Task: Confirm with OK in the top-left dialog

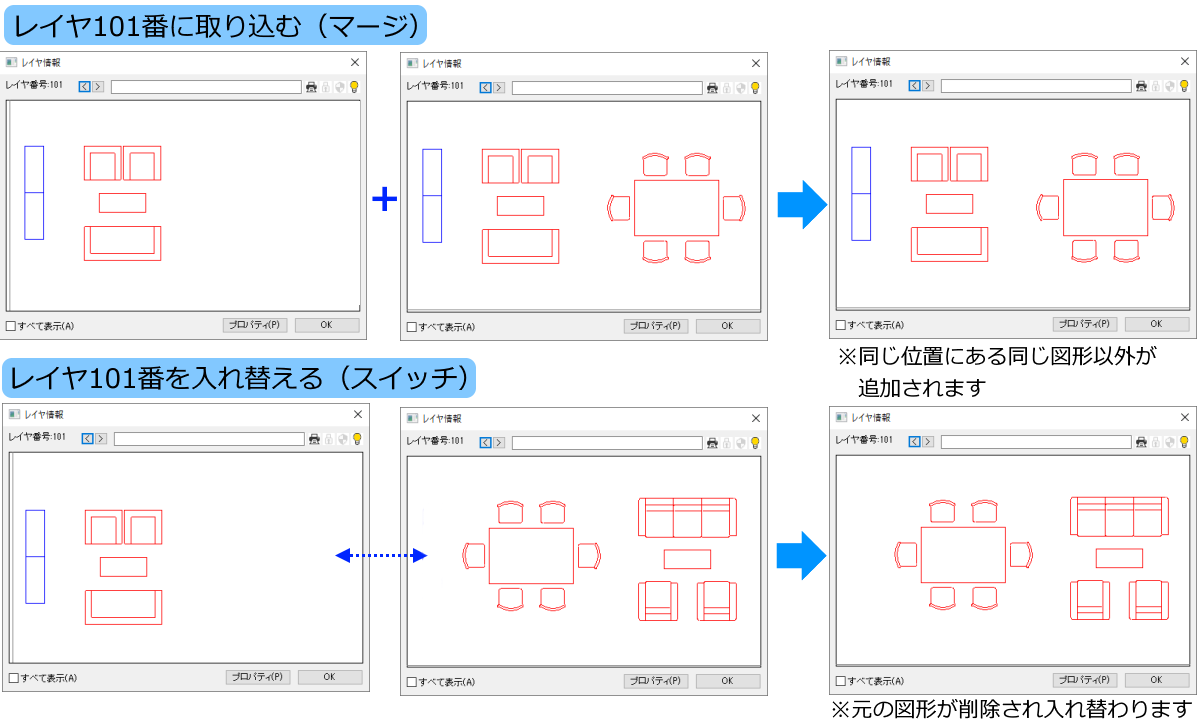Action: [327, 325]
